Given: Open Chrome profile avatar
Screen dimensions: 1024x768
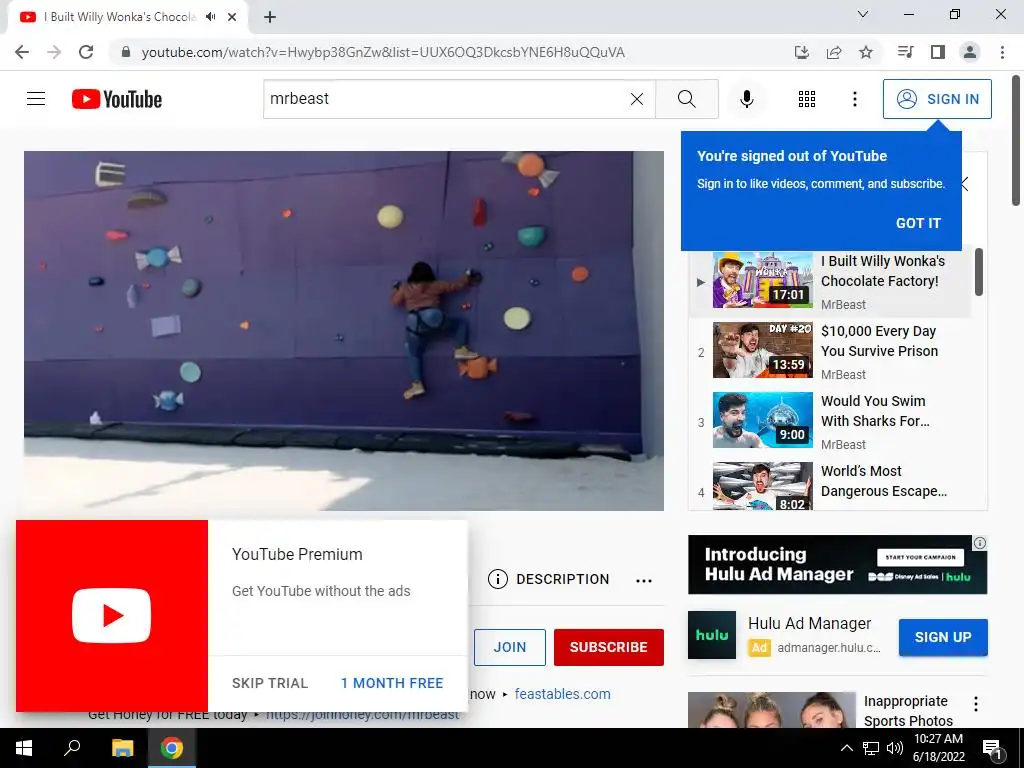Looking at the screenshot, I should 970,52.
